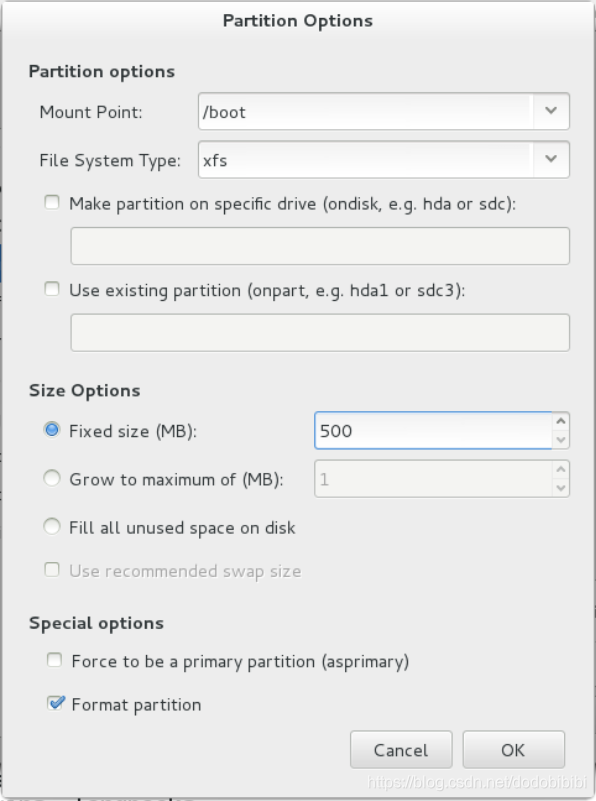Click the onpart existing partition text field
Screen dimensions: 596x801
point(320,333)
